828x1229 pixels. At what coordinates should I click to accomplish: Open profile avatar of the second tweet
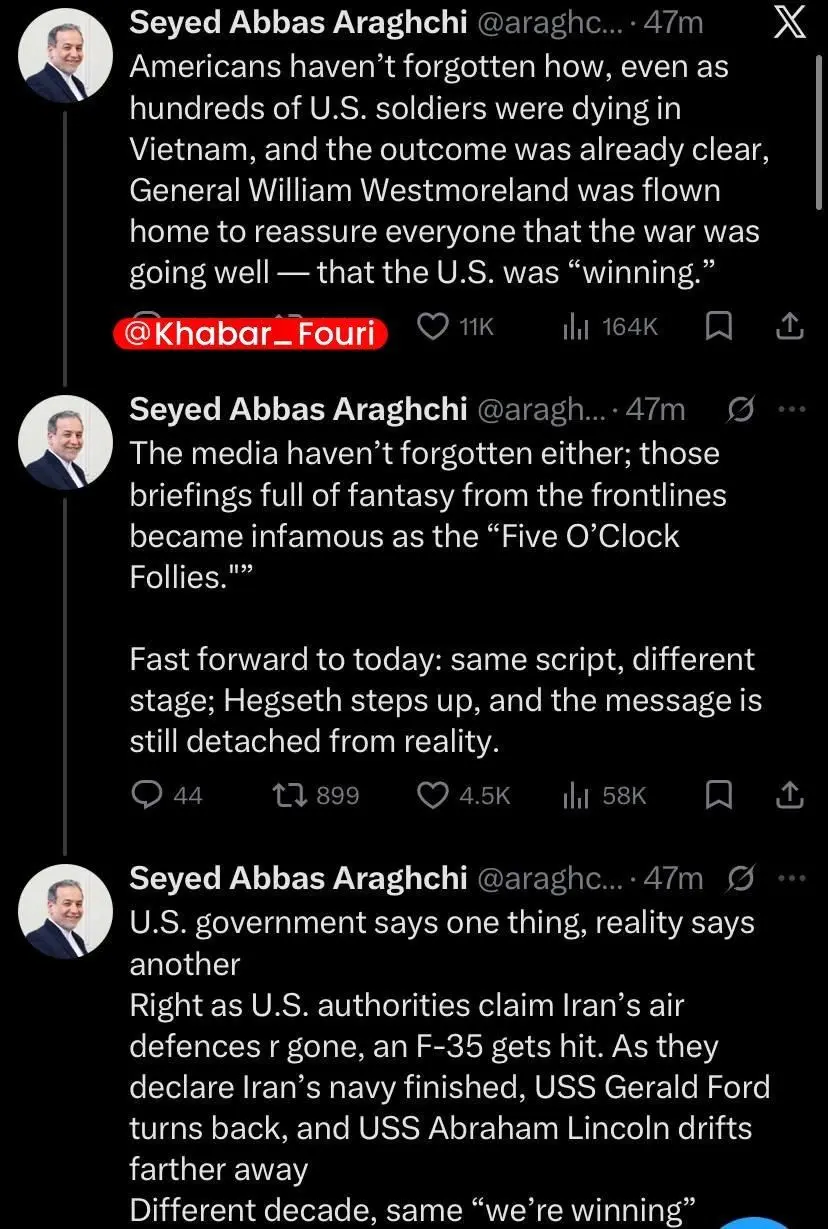67,439
